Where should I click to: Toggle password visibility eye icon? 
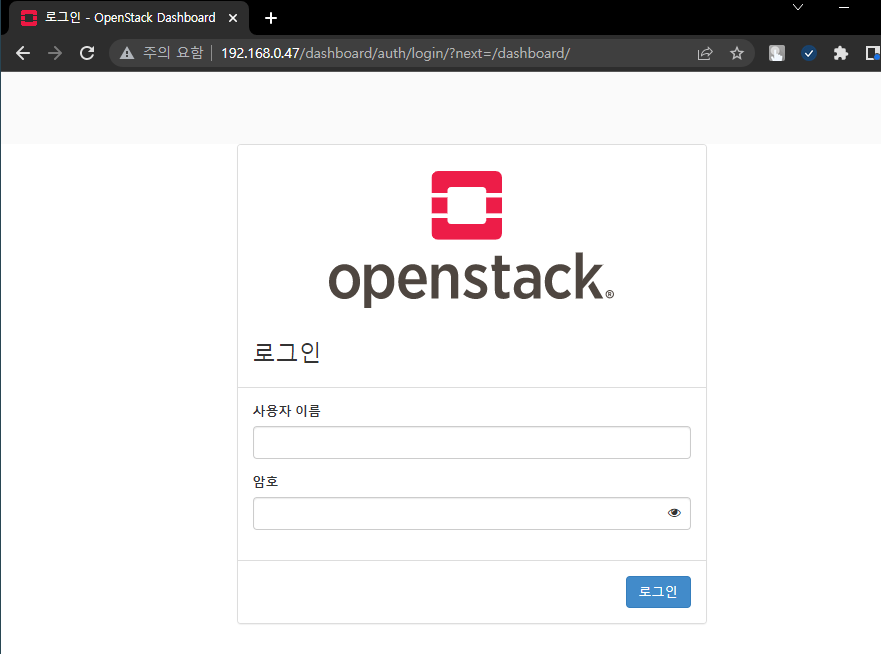[674, 513]
